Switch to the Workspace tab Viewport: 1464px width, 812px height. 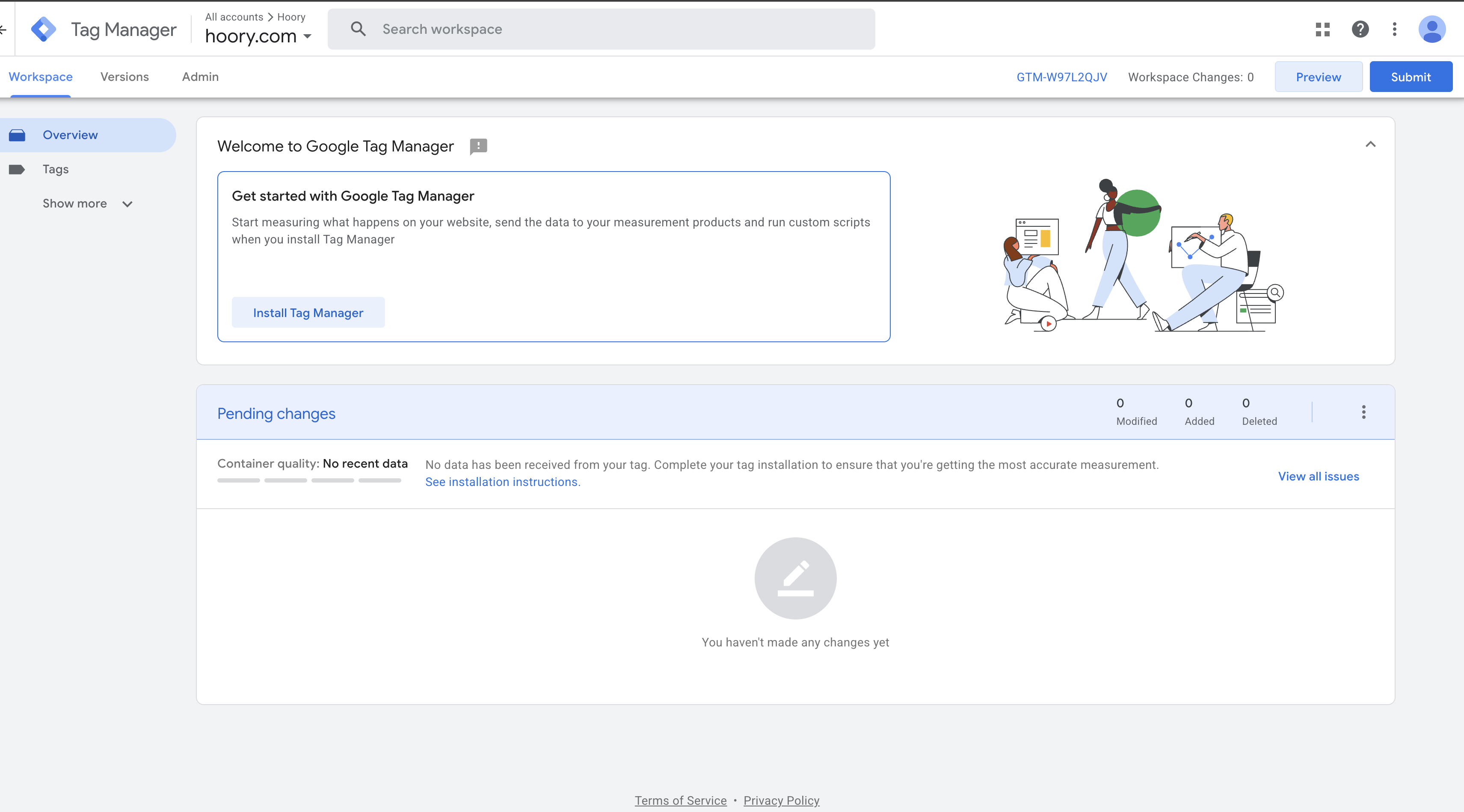pyautogui.click(x=40, y=77)
